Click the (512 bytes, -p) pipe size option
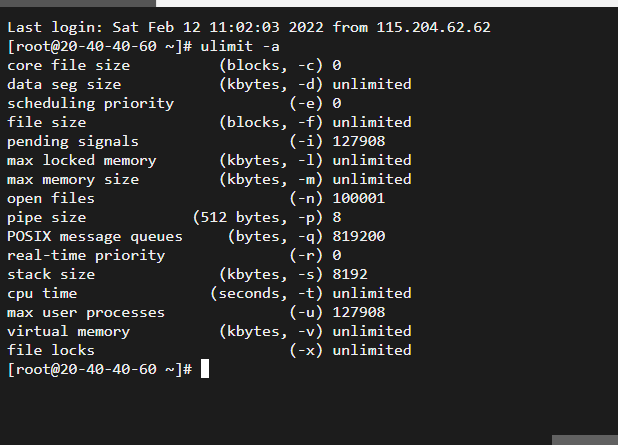 click(x=258, y=217)
